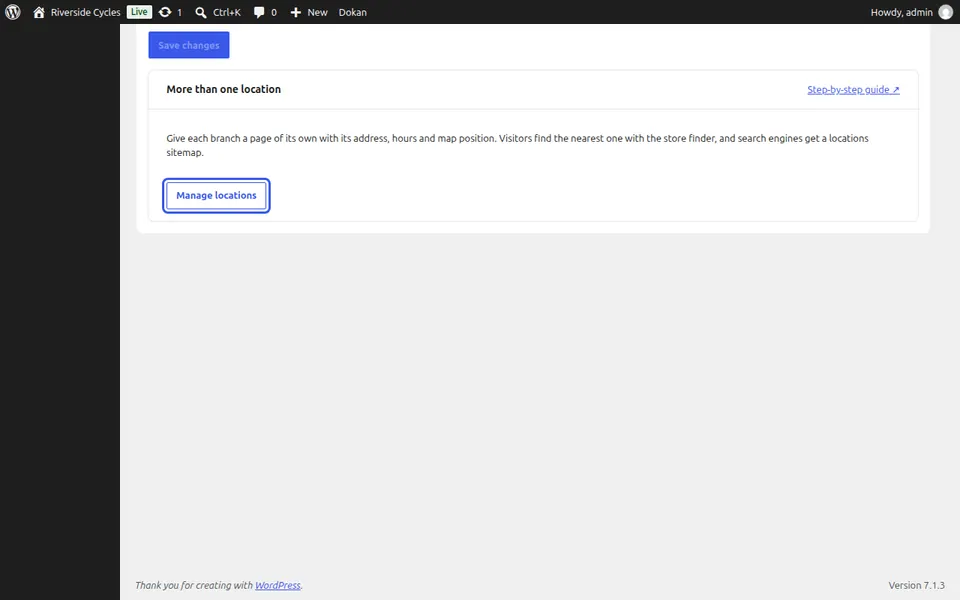
Task: Open the New content menu
Action: (309, 12)
